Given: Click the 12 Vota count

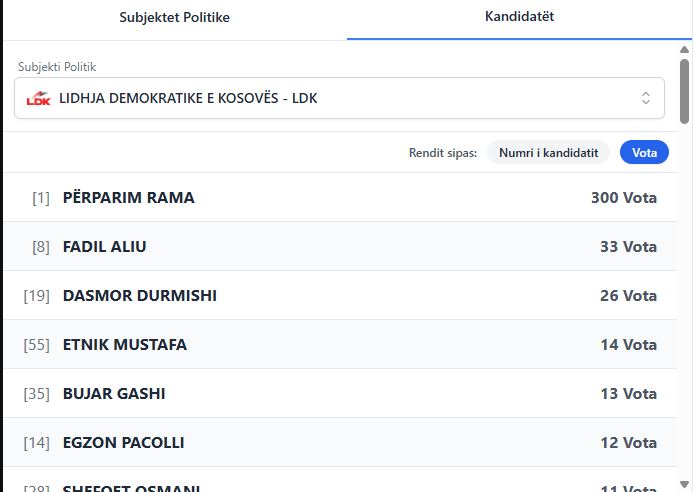Looking at the screenshot, I should tap(628, 443).
